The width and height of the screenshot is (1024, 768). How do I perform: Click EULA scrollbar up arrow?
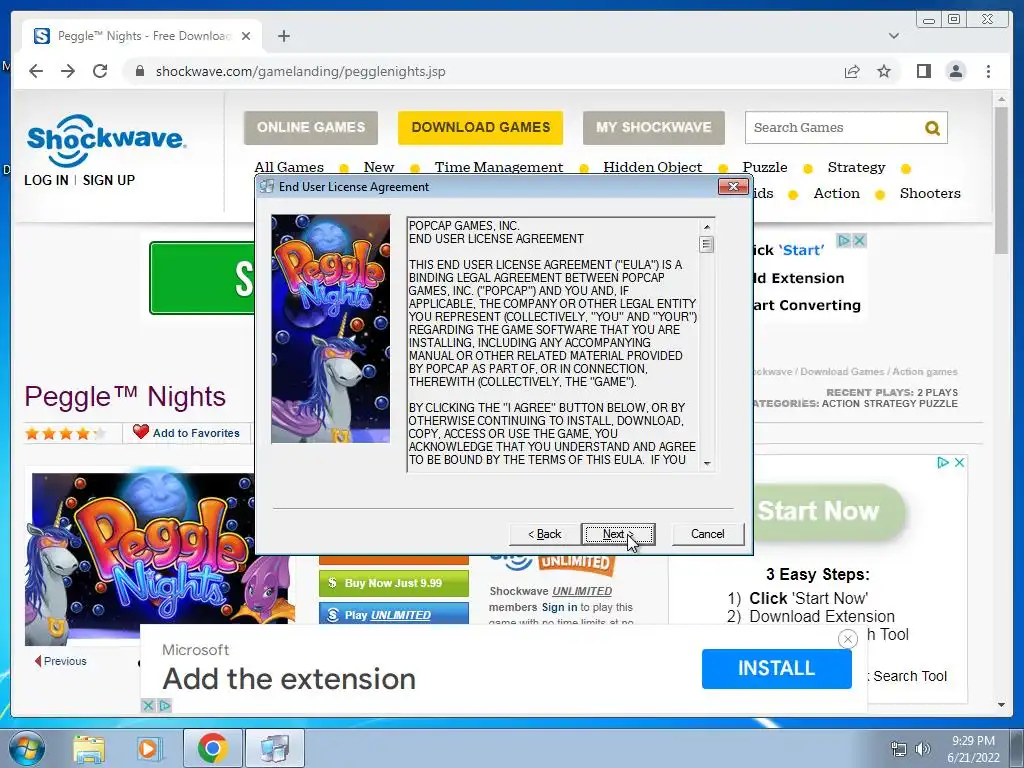click(707, 227)
